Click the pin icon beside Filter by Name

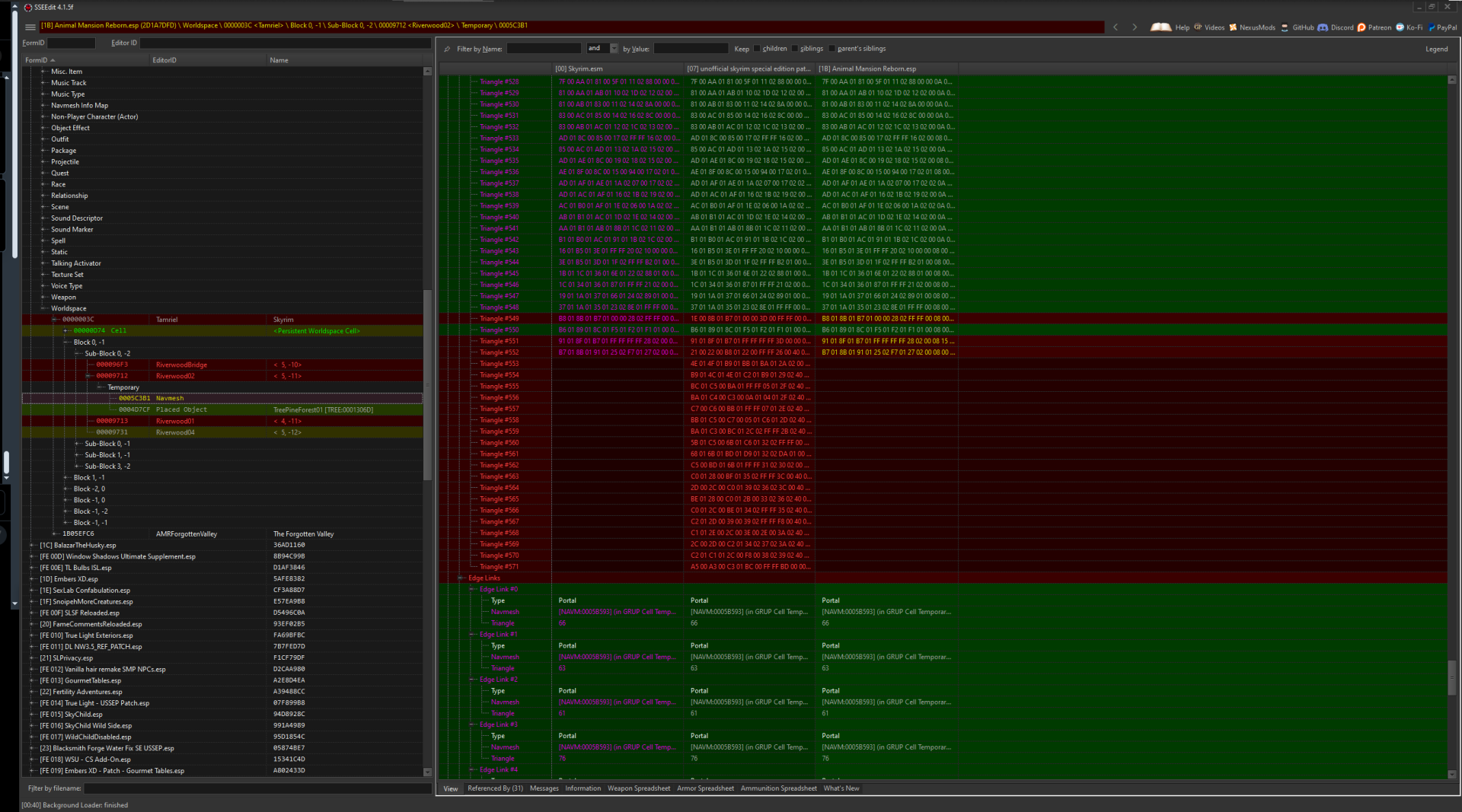[x=447, y=49]
